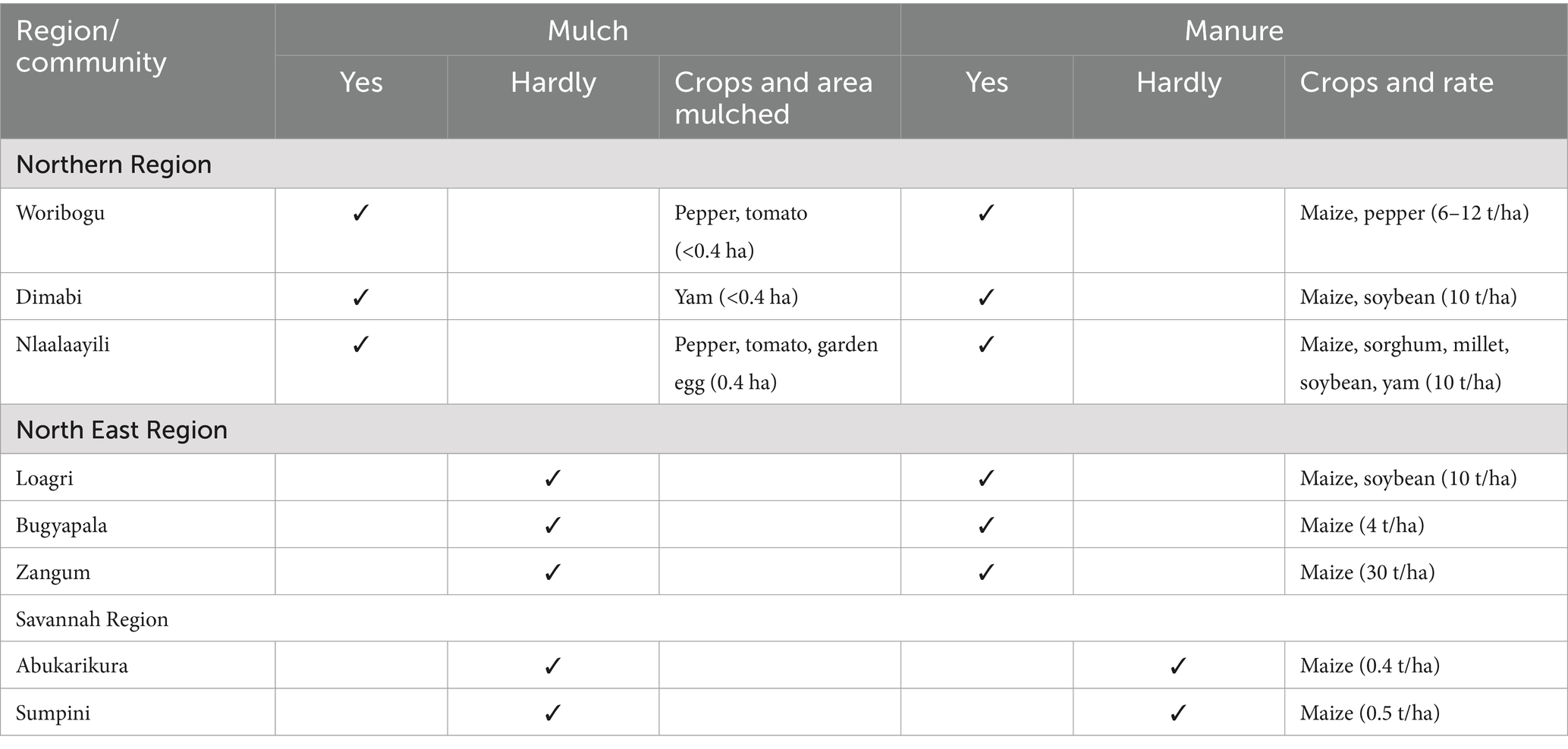1568x749 pixels.
Task: Click Loagri's Mulch Hardly checkmark
Action: point(552,478)
